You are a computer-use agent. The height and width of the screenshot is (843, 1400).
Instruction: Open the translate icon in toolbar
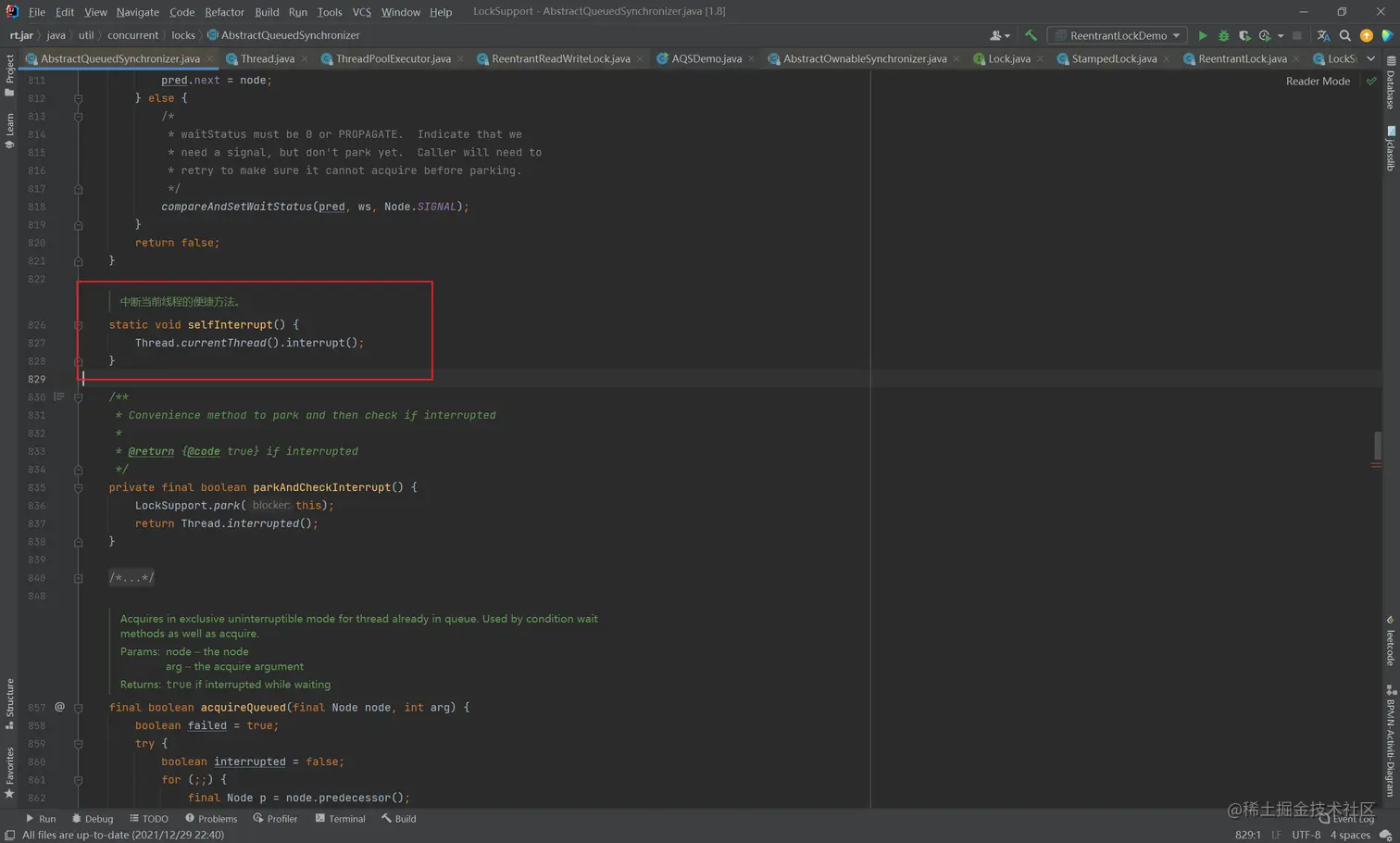1323,35
